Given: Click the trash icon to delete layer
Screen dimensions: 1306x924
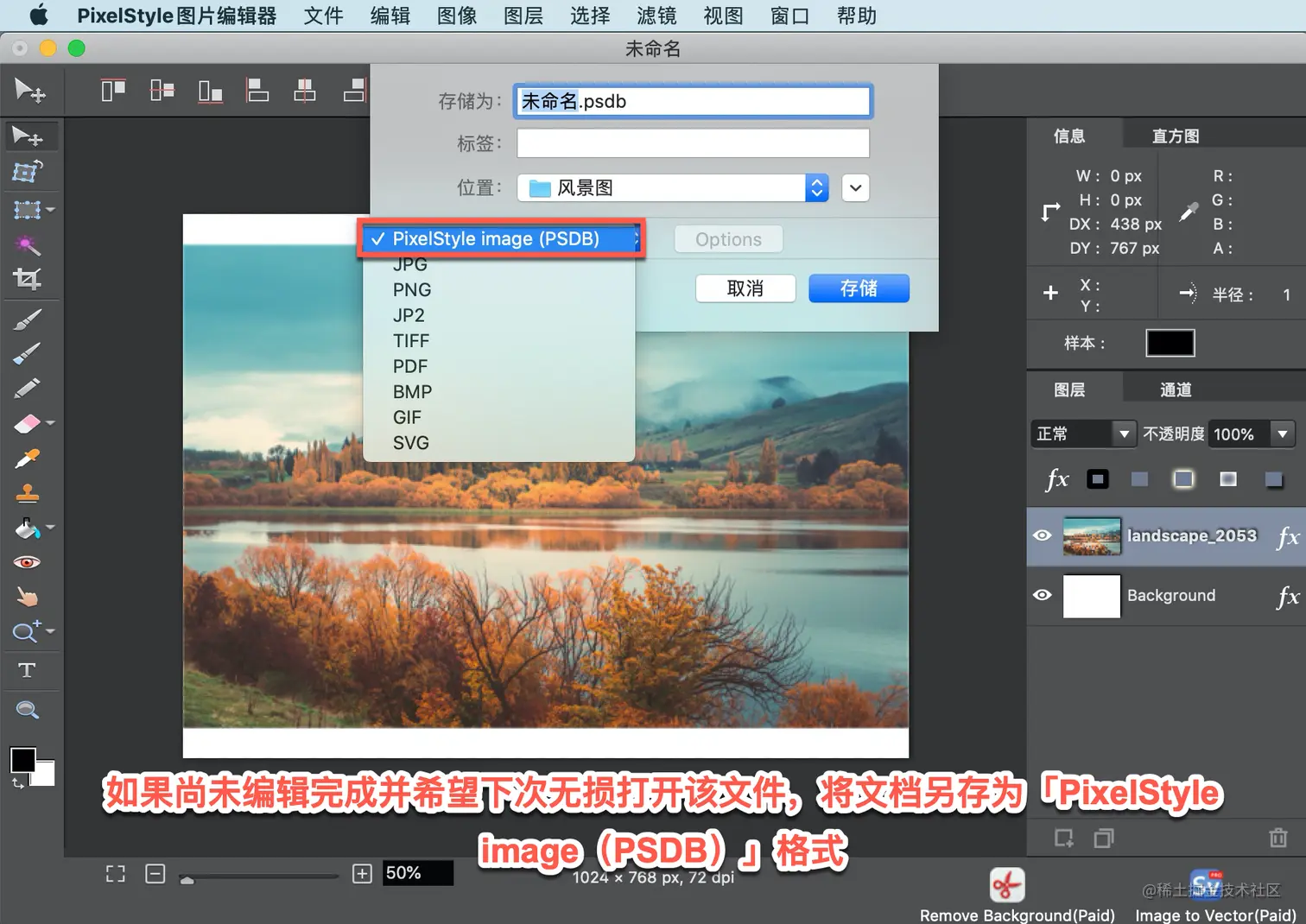Looking at the screenshot, I should click(x=1278, y=837).
